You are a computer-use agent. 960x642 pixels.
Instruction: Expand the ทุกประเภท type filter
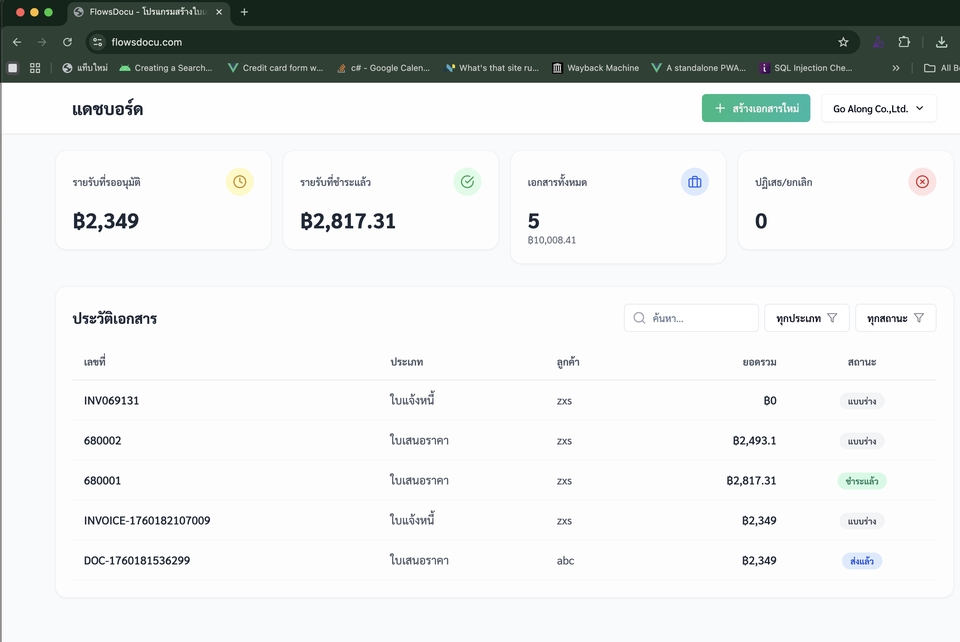(x=806, y=318)
